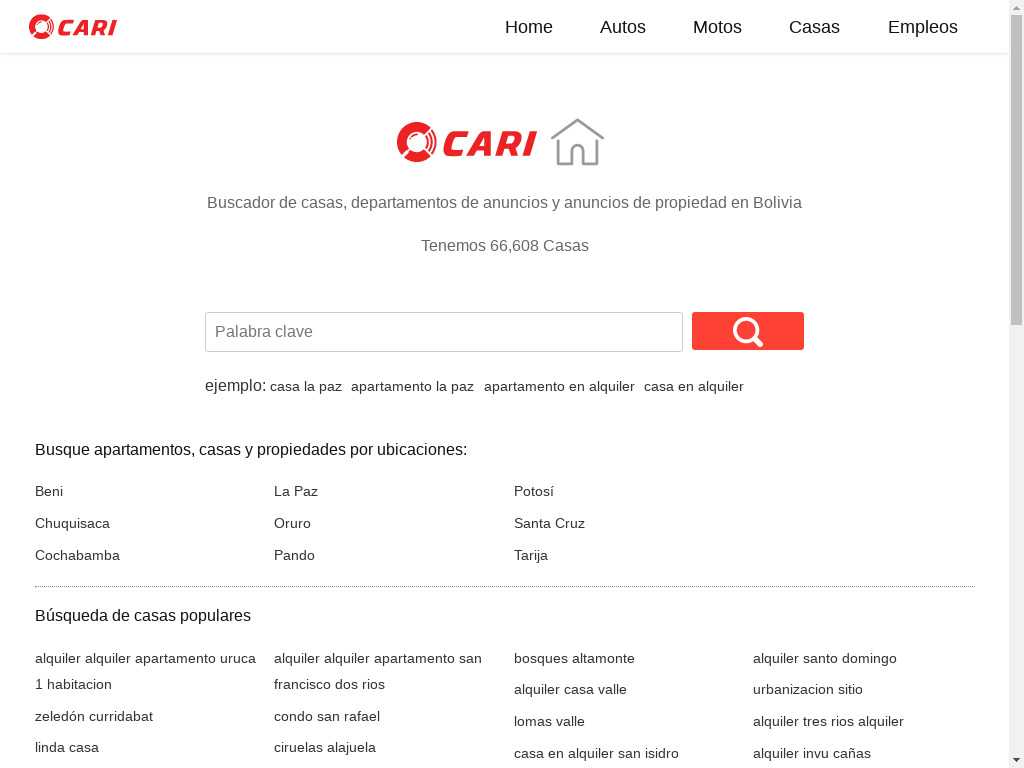
Task: Select popular search 'bosques altamonte'
Action: point(574,658)
